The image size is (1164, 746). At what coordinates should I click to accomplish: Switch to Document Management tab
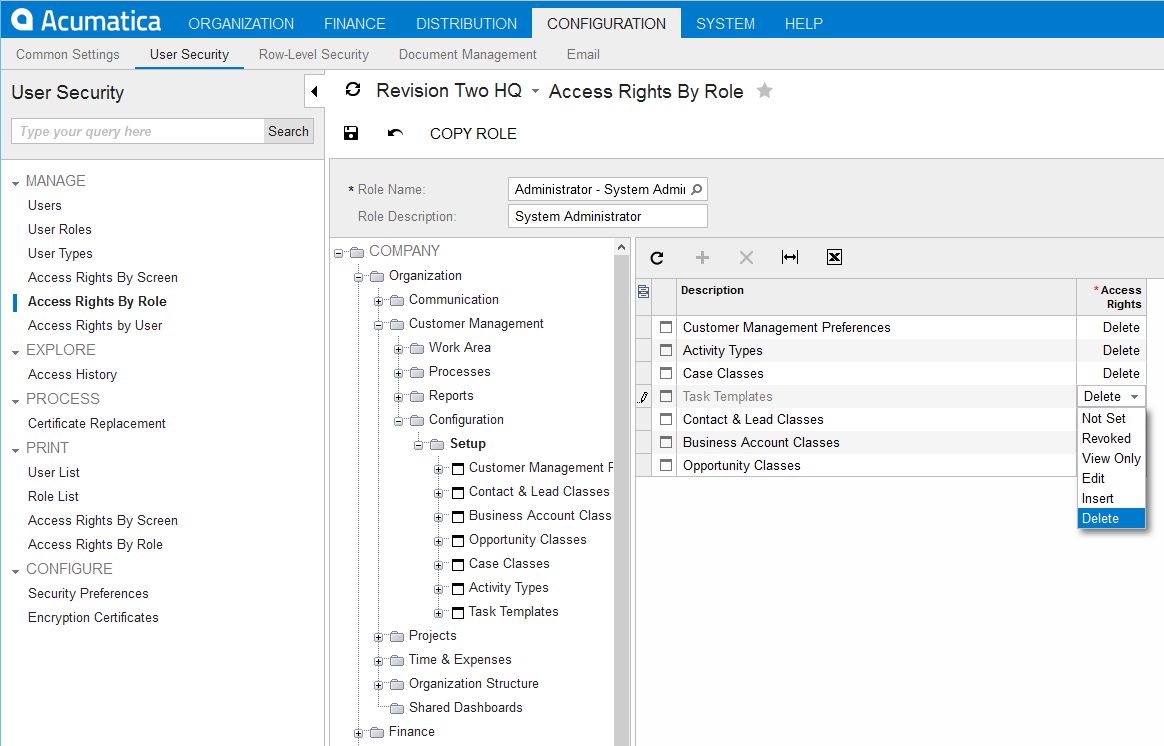coord(468,54)
